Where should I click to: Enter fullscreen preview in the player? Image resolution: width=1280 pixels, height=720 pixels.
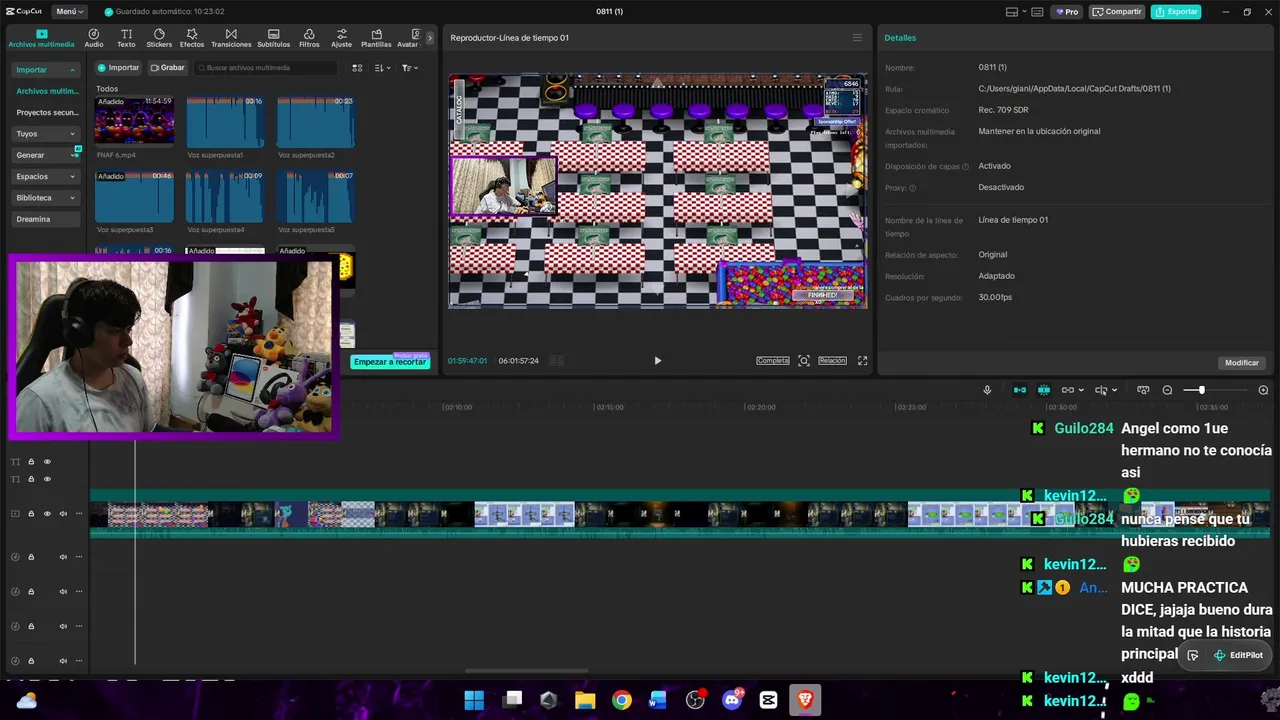(863, 361)
